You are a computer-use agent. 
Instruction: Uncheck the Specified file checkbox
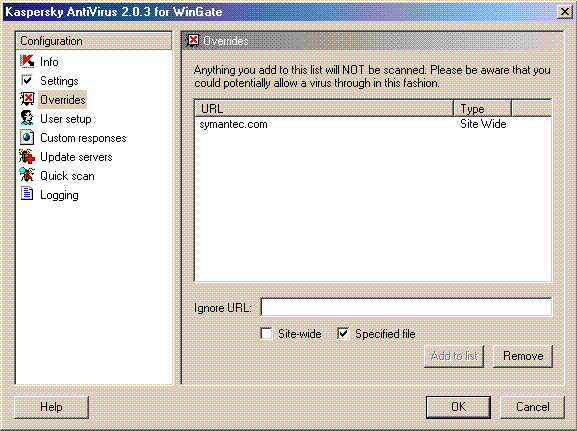click(x=343, y=334)
